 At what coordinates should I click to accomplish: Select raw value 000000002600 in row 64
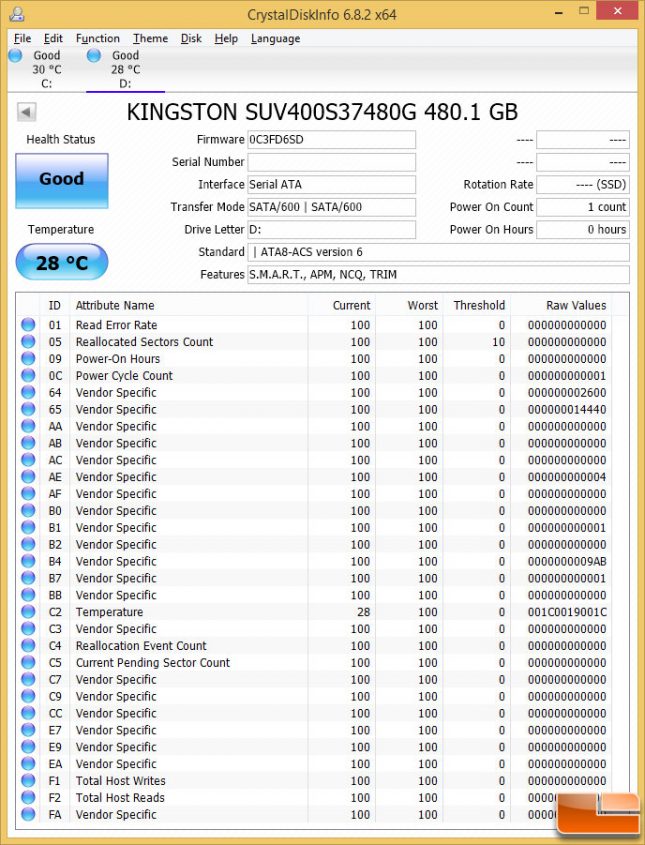[x=567, y=392]
